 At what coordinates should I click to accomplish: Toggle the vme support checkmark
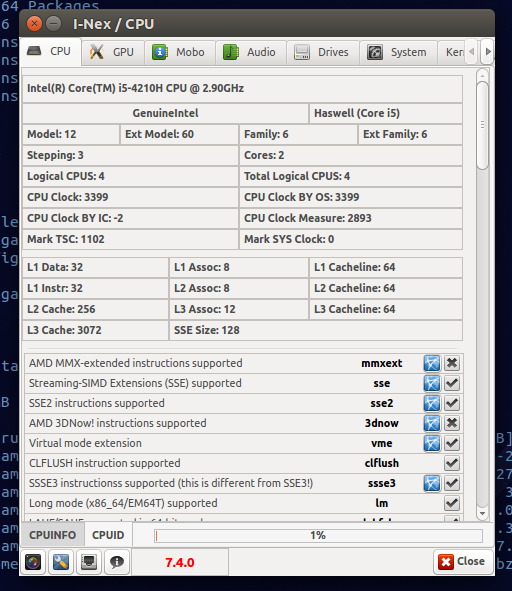452,443
